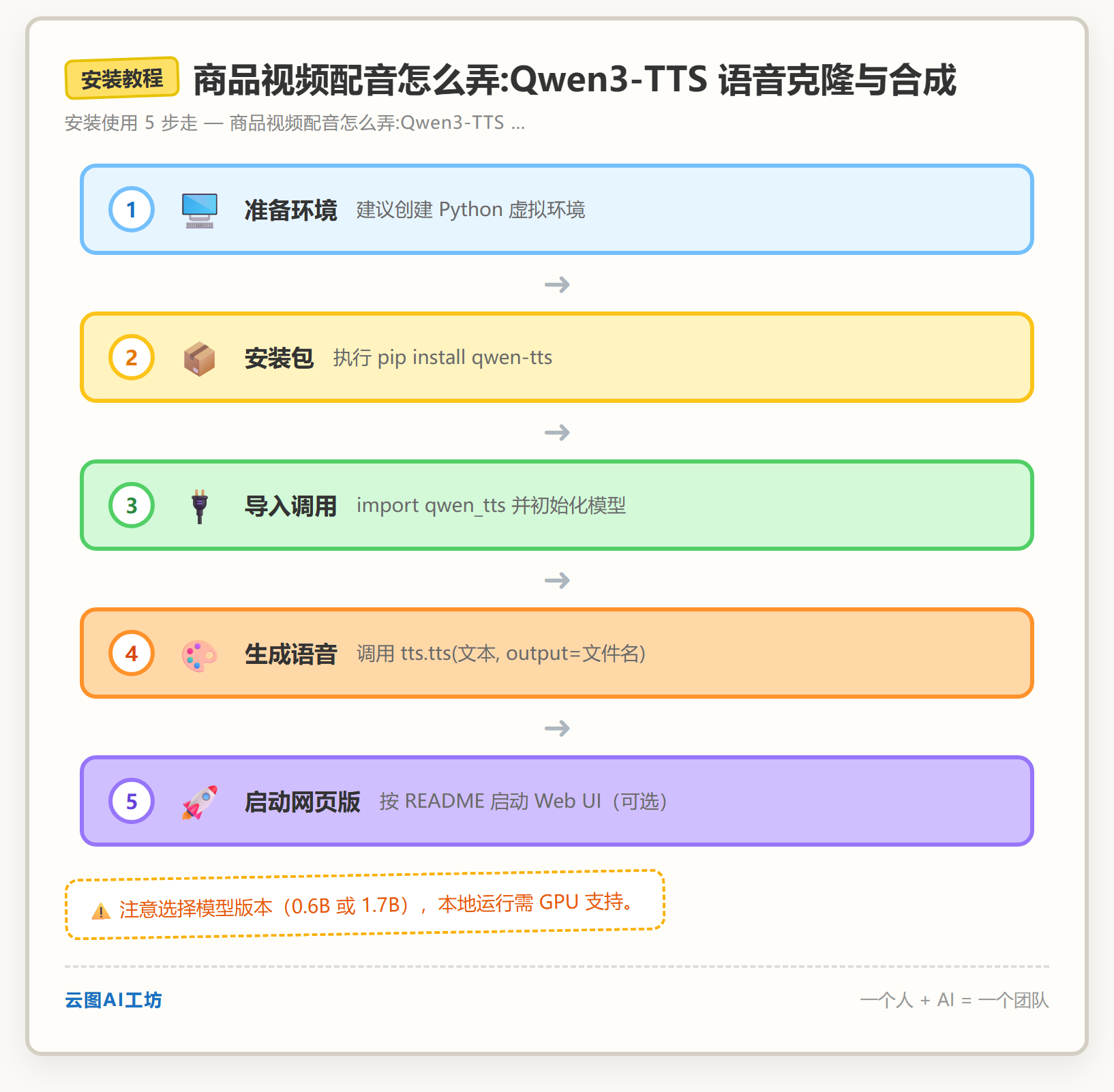Select the step title 导入调用

pyautogui.click(x=291, y=506)
